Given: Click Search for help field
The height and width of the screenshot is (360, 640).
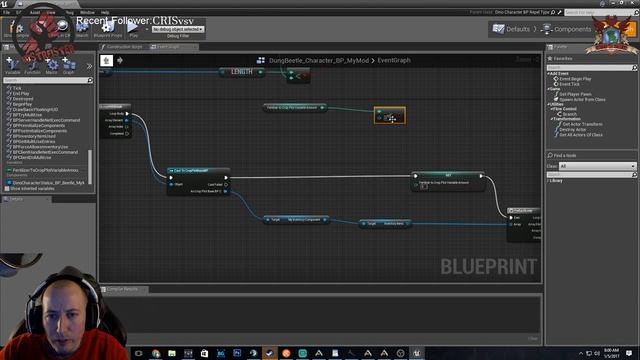Looking at the screenshot, I should 598,13.
